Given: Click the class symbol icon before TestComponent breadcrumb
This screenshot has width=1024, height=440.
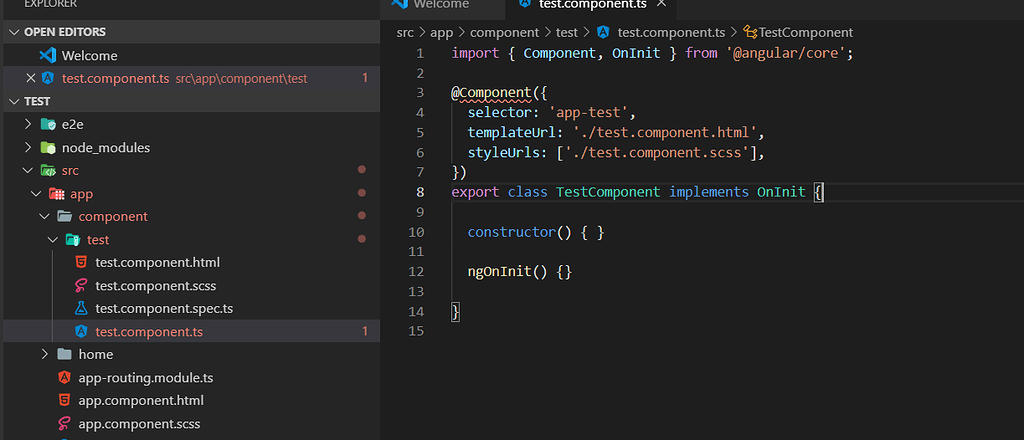Looking at the screenshot, I should click(751, 32).
